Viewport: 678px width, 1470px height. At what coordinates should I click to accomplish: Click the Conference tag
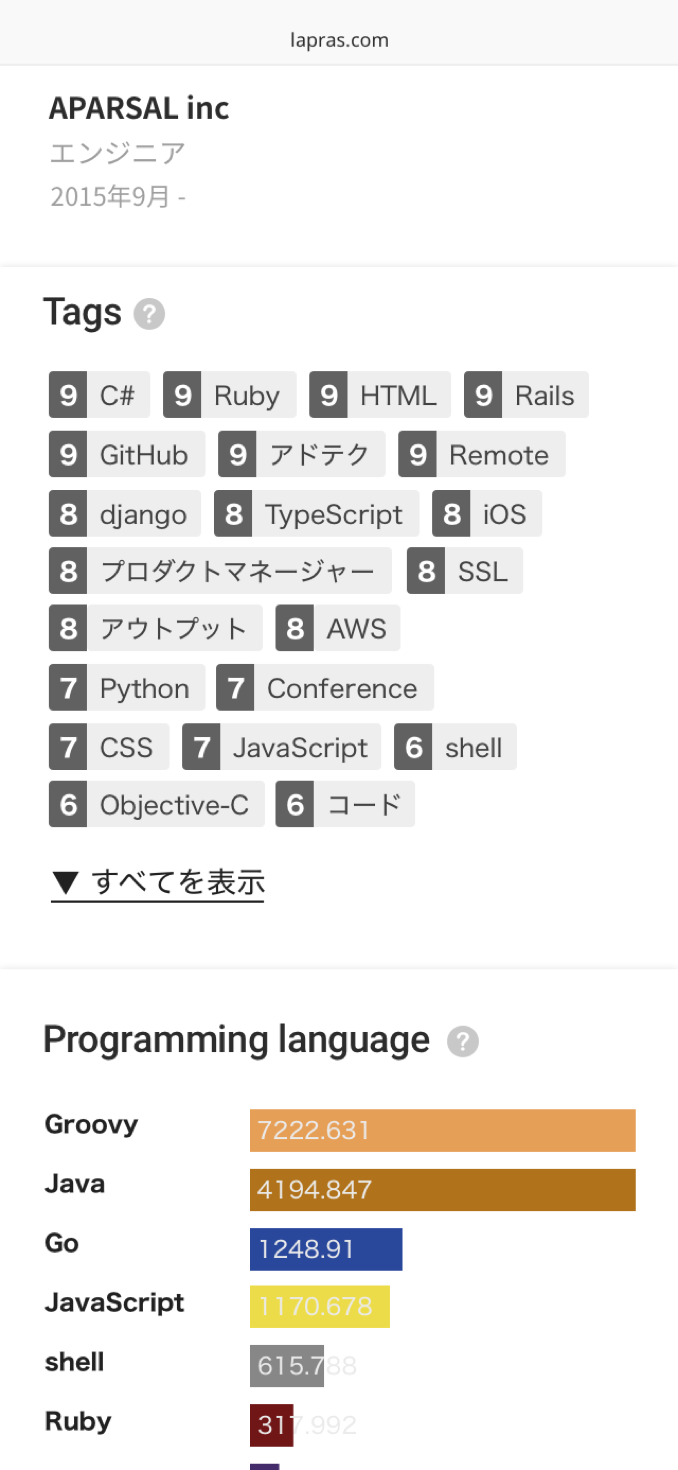(x=325, y=689)
